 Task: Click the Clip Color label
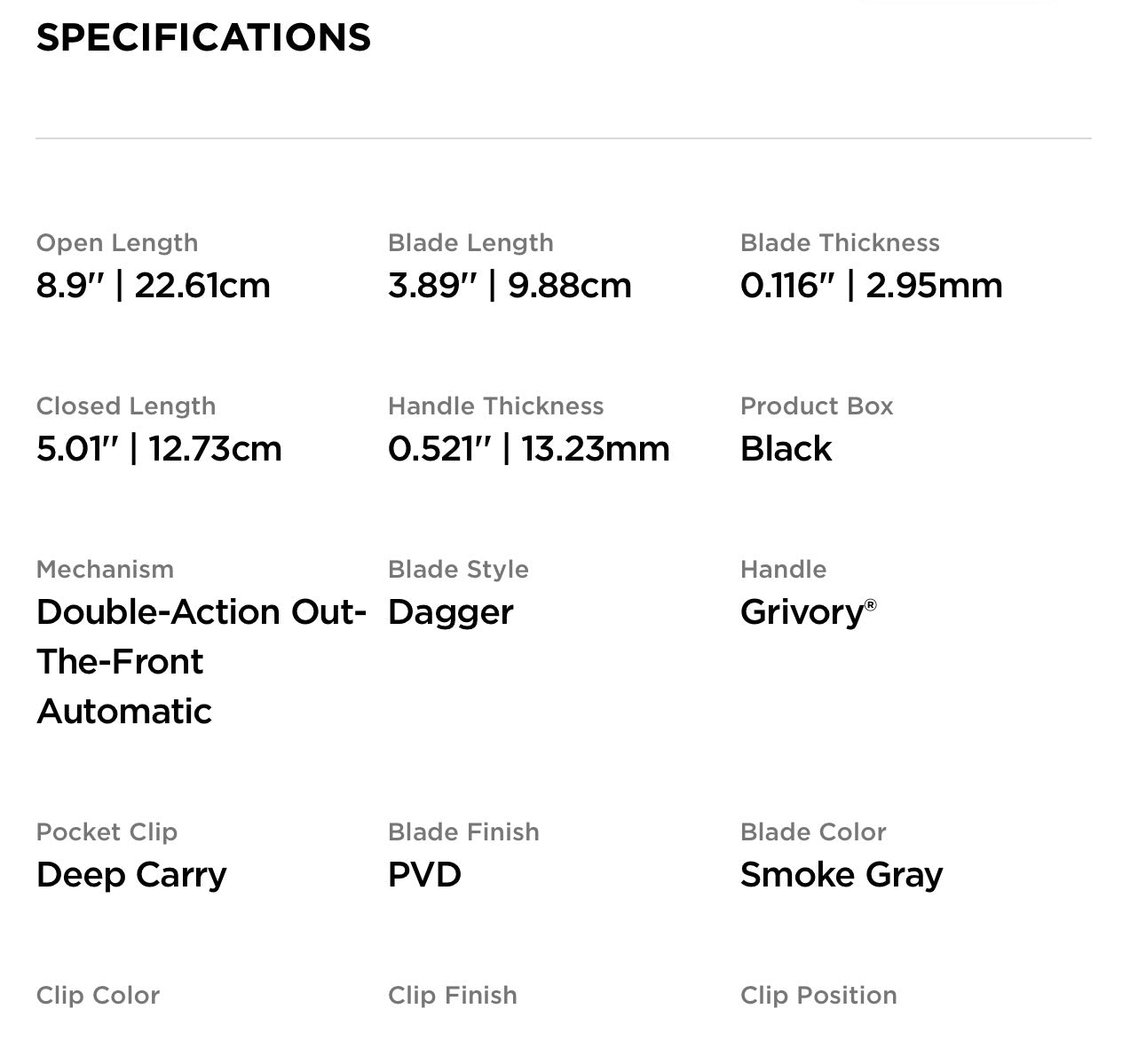(98, 996)
